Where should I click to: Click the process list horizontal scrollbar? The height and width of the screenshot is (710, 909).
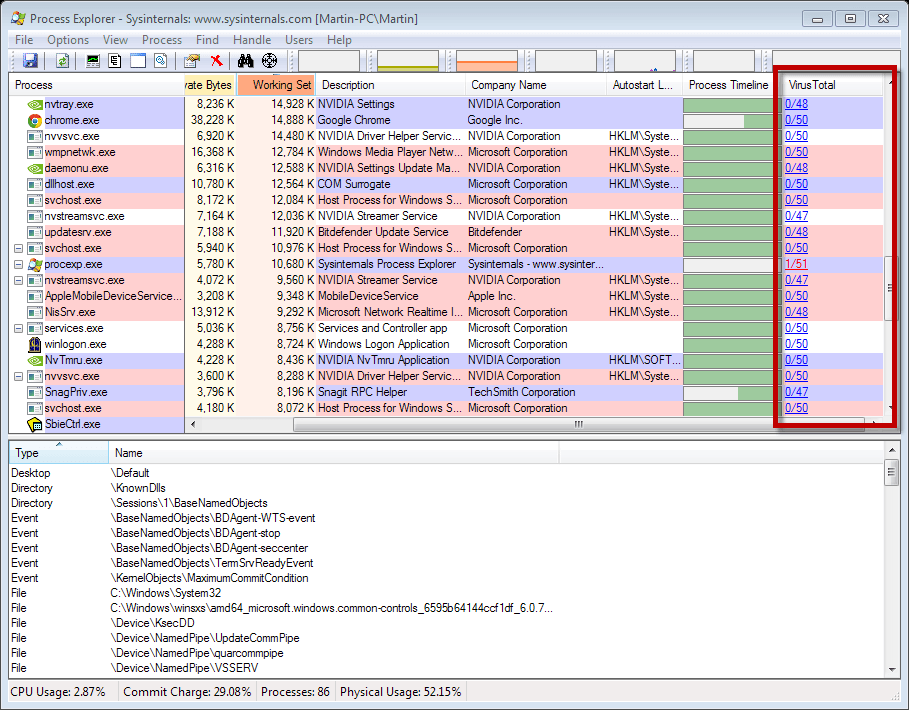coord(530,424)
